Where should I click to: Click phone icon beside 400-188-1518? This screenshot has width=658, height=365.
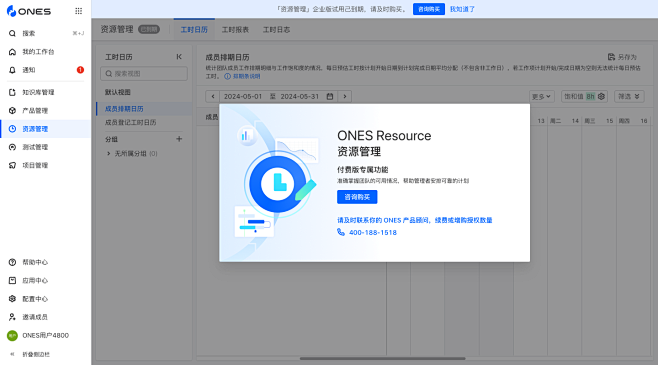341,232
